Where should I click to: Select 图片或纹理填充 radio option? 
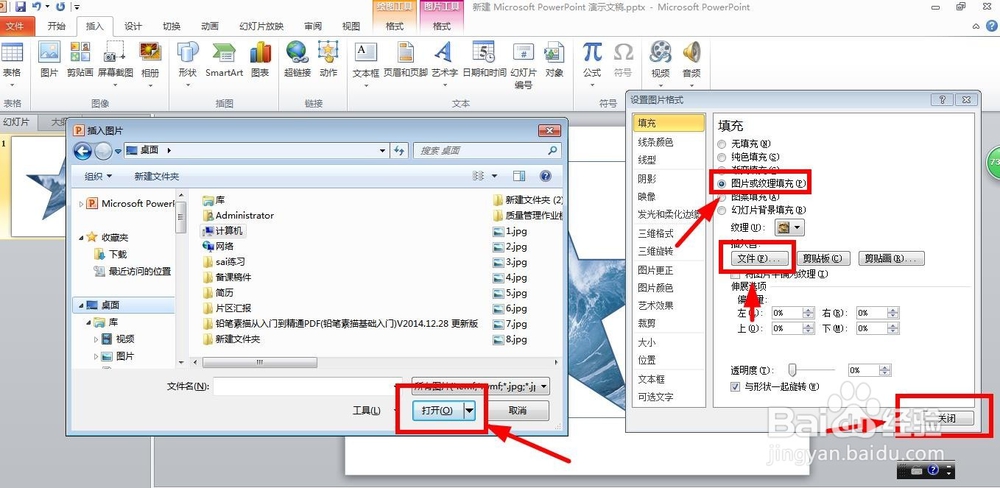click(x=722, y=183)
